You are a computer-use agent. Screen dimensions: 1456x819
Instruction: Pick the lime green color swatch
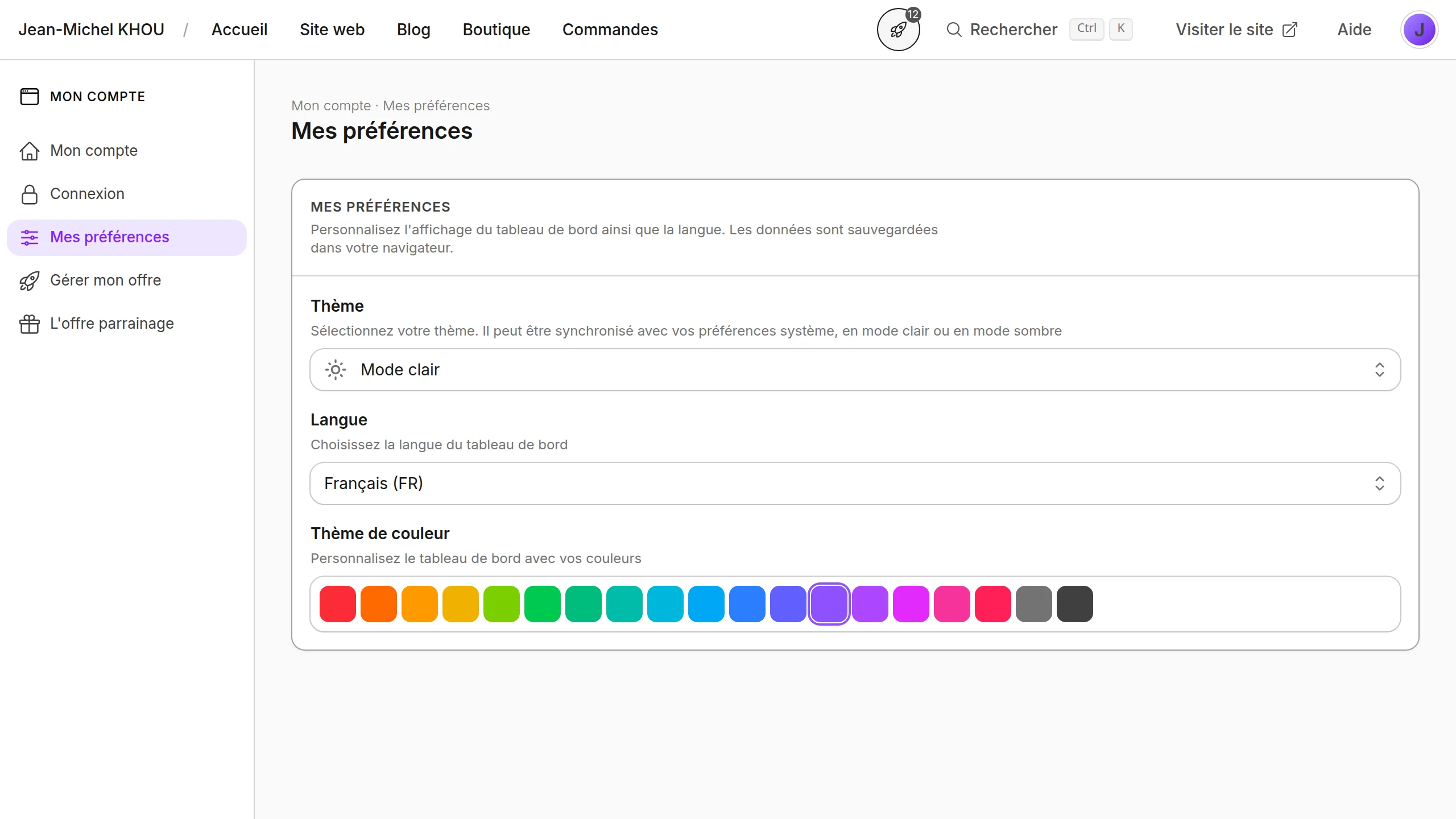(501, 604)
